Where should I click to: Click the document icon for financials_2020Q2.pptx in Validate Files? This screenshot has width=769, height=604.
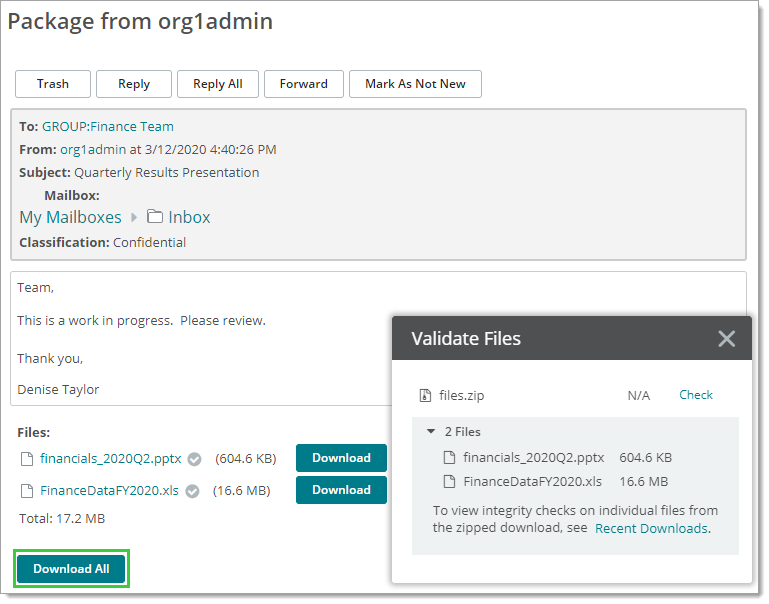coord(449,458)
